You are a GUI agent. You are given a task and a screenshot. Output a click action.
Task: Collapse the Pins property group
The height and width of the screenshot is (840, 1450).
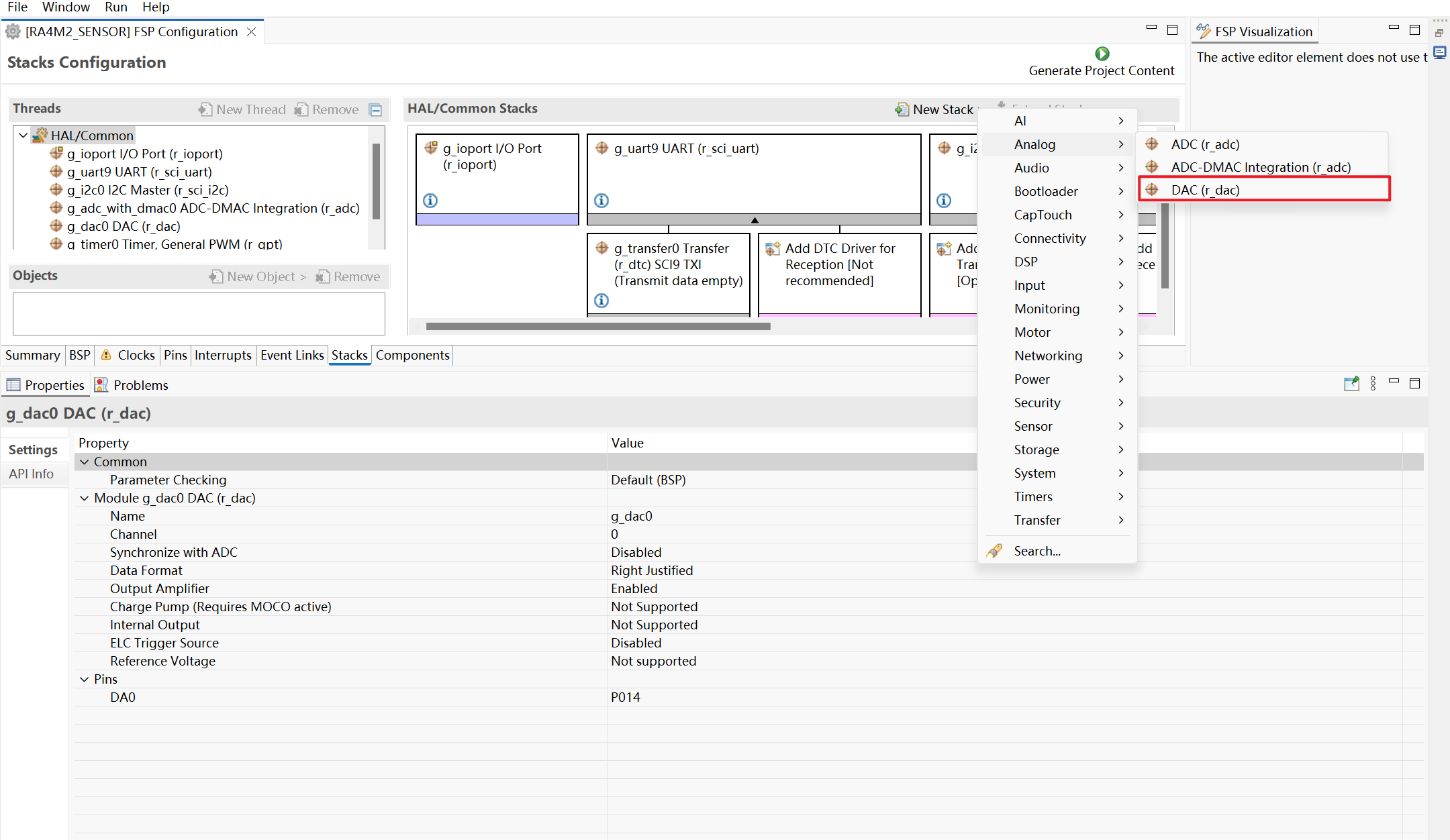[x=85, y=679]
